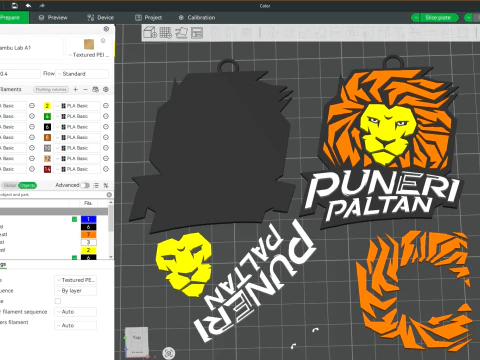Select the Bambu Lab A1 printer preset
480x360 pixels.
pyautogui.click(x=31, y=48)
